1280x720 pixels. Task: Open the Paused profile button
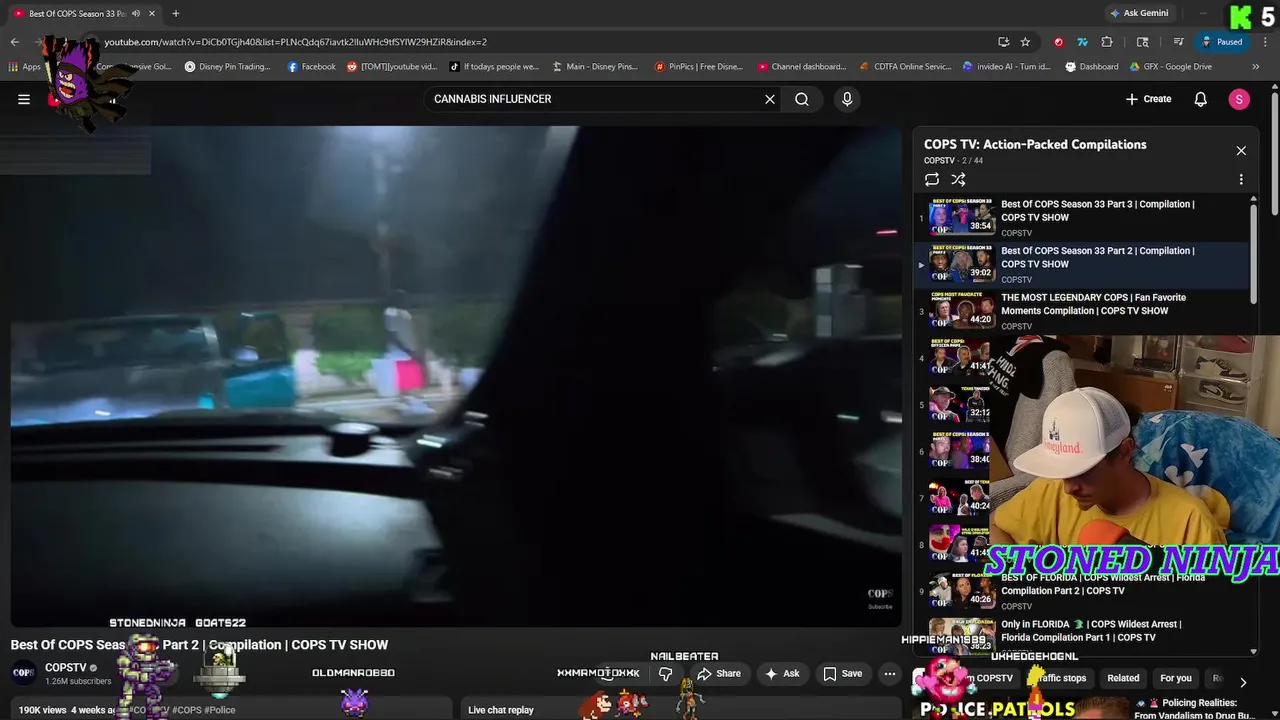click(x=1222, y=42)
